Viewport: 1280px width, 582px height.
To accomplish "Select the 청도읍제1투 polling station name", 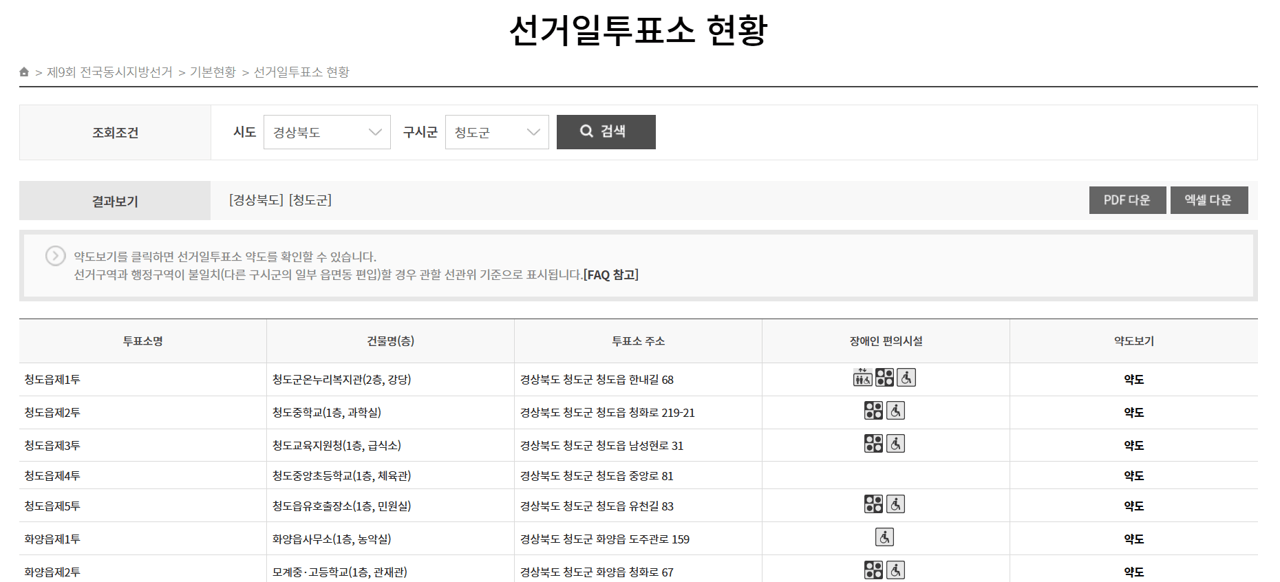I will [x=52, y=380].
